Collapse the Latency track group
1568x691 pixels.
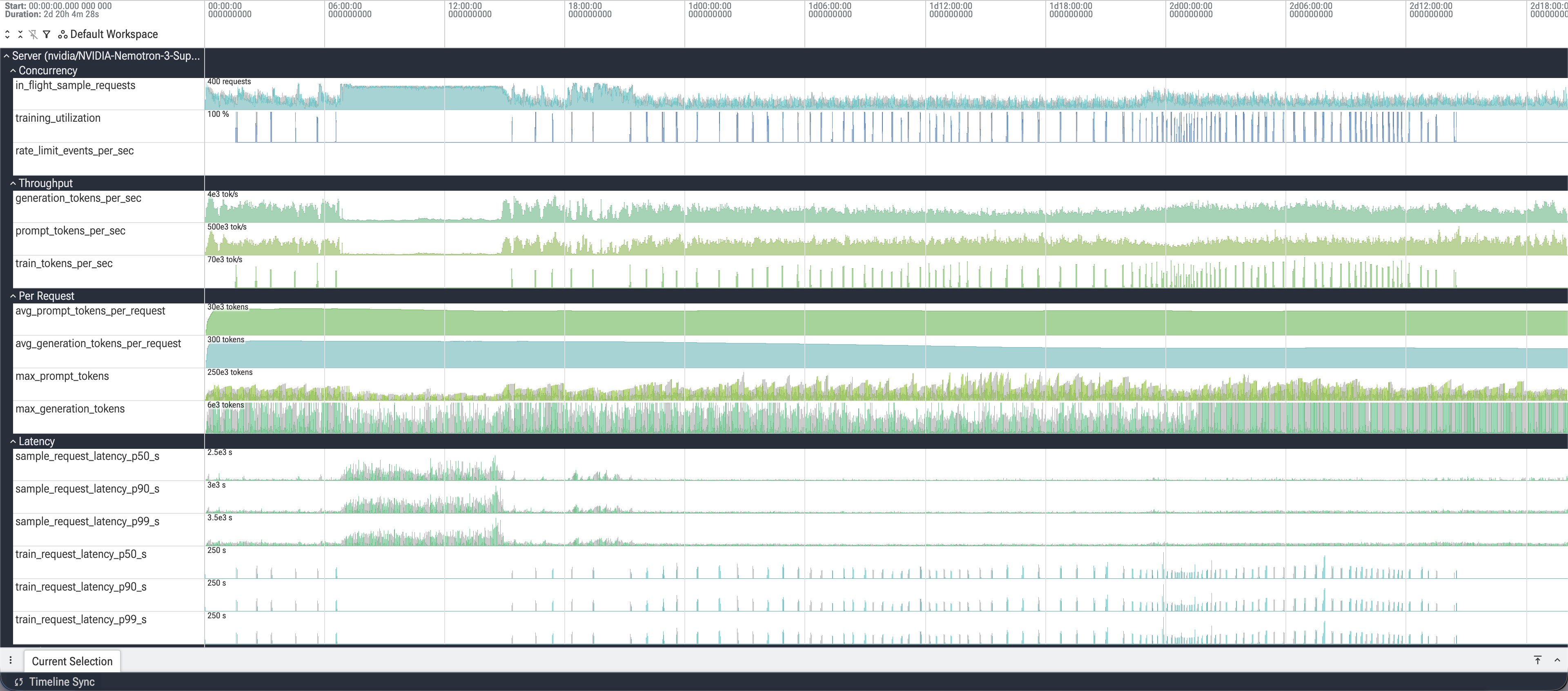coord(13,441)
